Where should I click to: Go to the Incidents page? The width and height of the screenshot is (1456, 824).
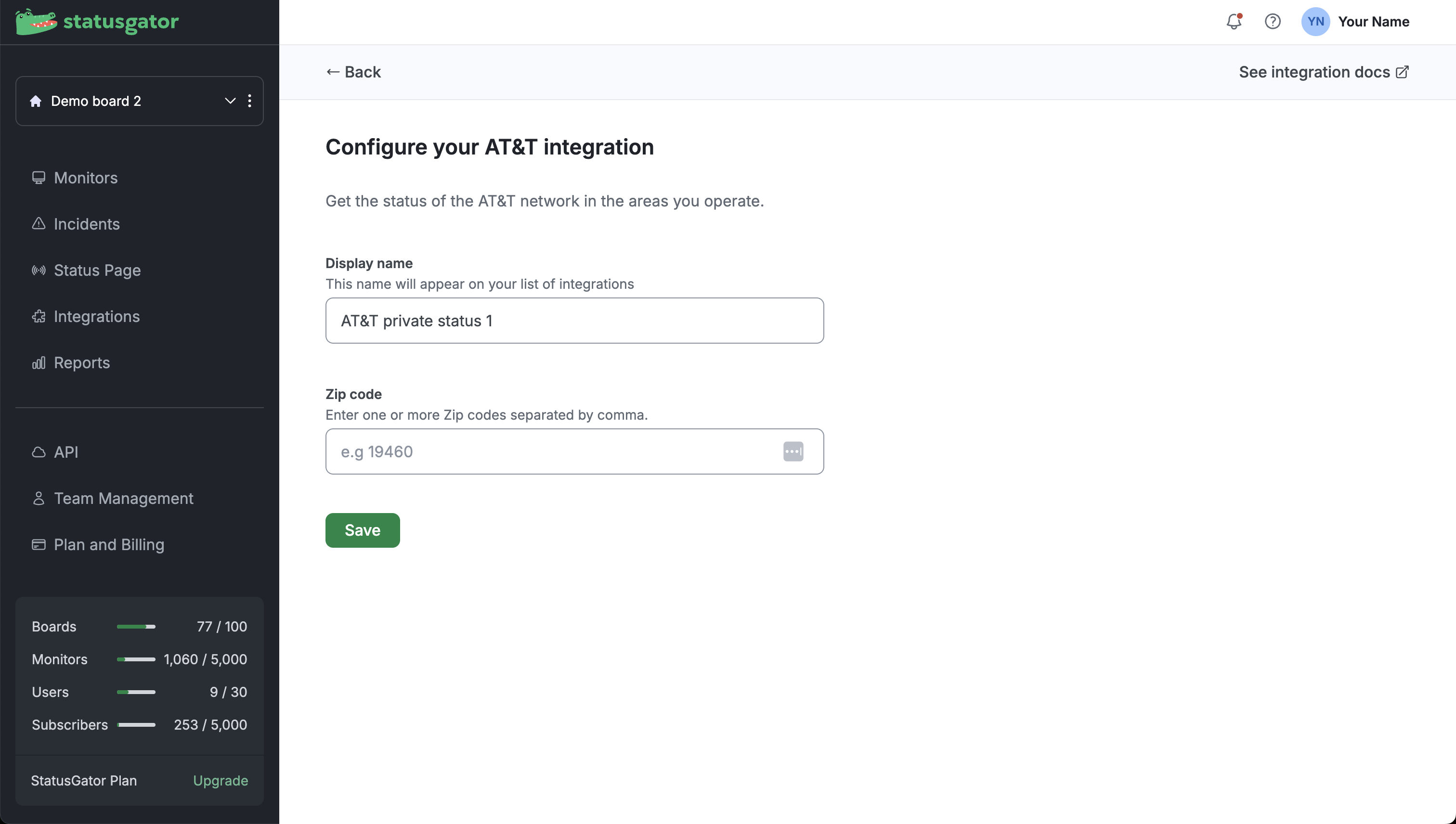point(86,224)
